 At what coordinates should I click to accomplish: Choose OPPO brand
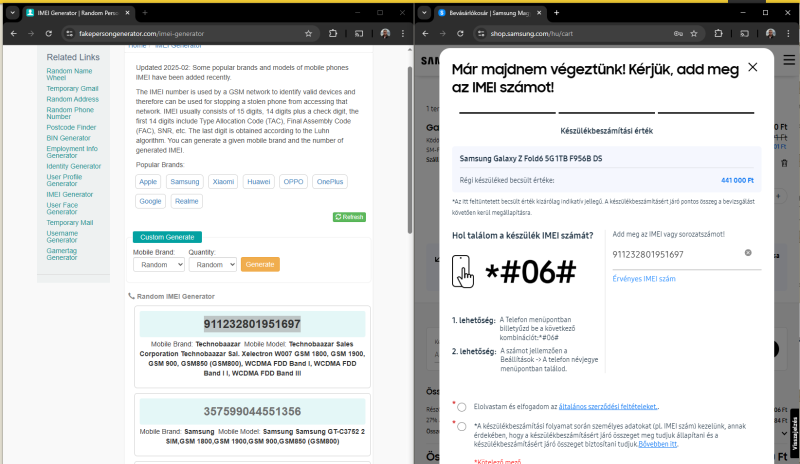click(x=293, y=182)
